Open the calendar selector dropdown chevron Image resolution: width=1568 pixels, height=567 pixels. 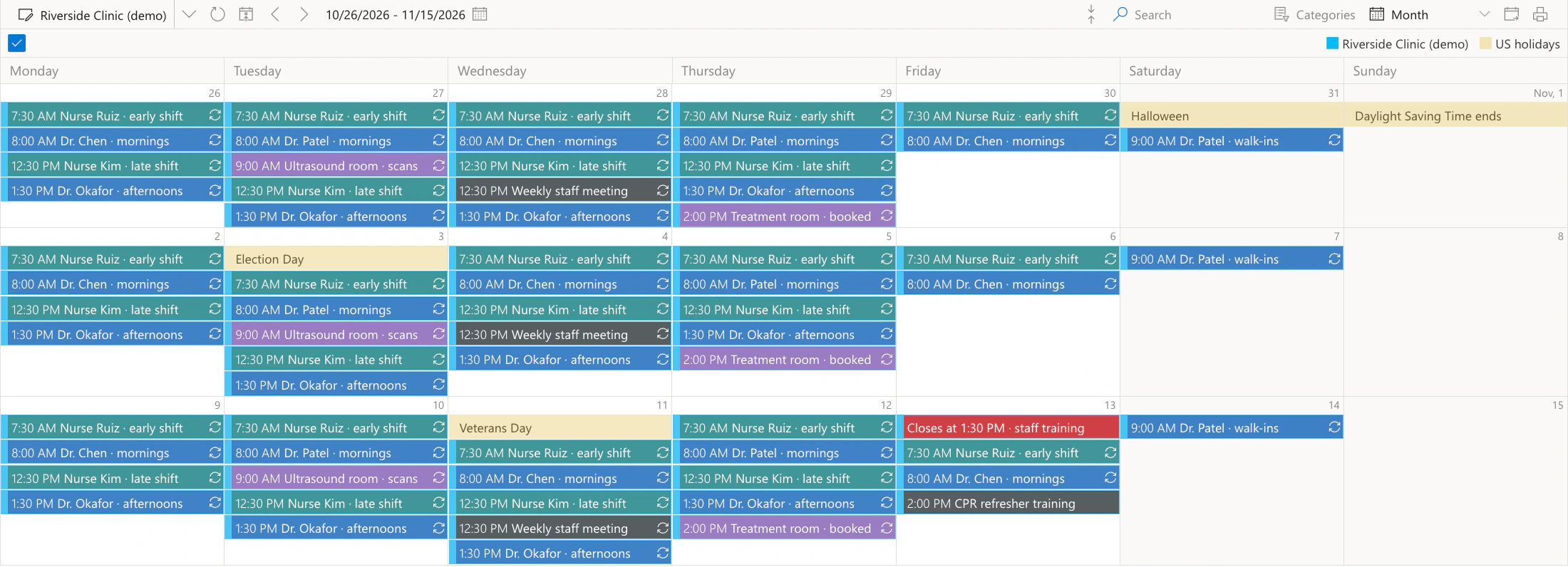[189, 14]
